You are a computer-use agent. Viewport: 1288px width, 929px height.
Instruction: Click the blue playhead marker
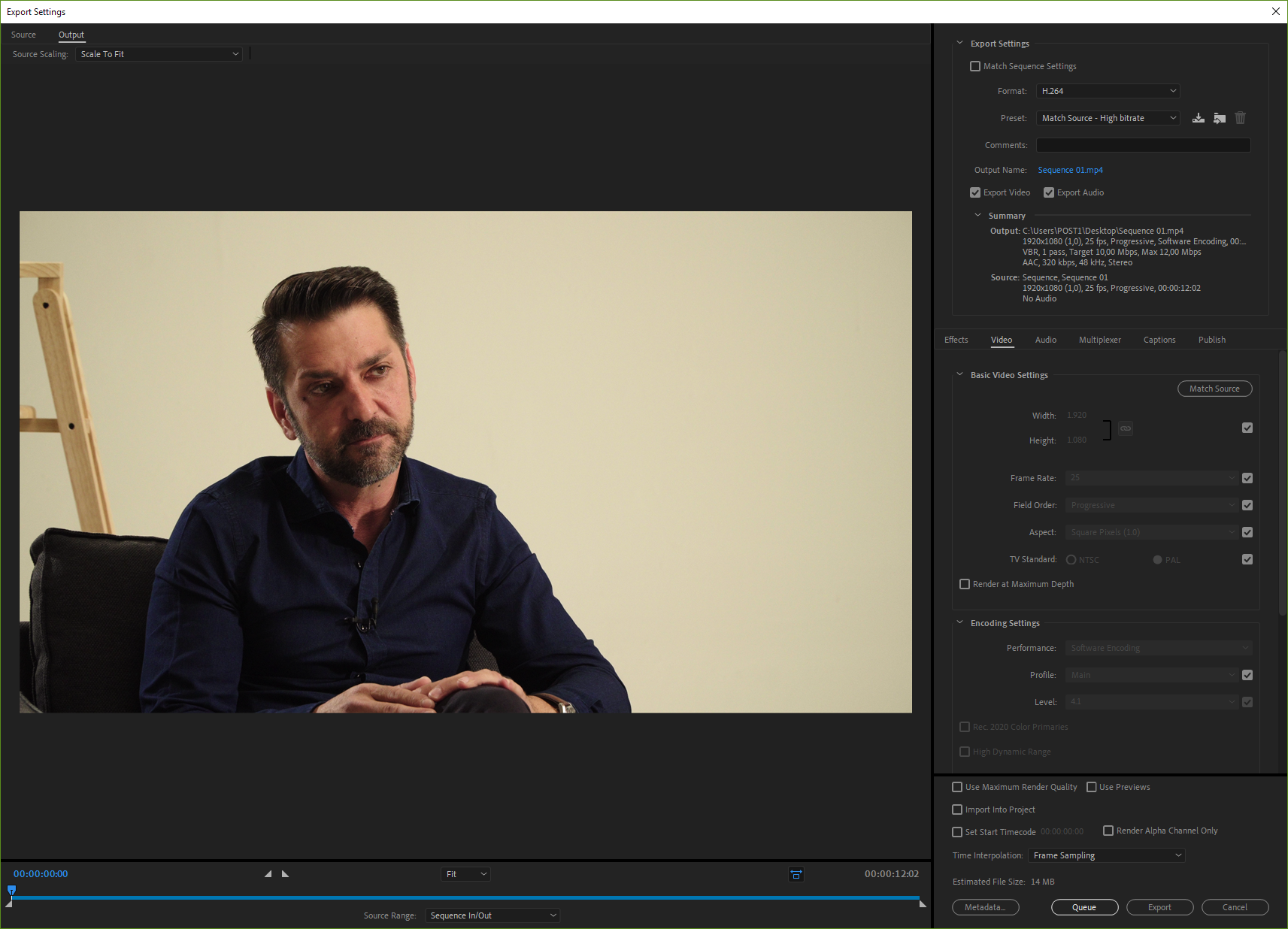click(x=11, y=891)
